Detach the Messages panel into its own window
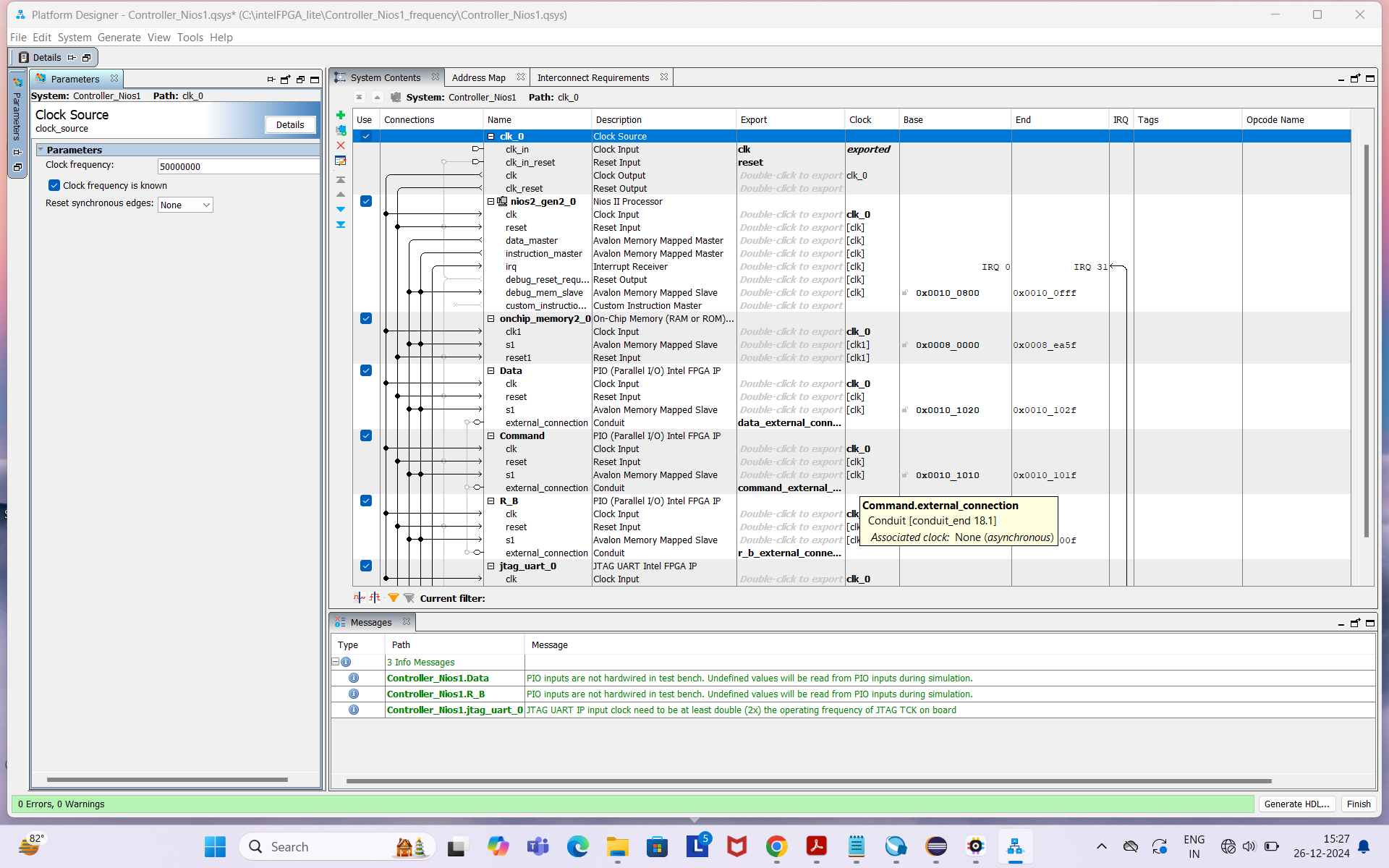1389x868 pixels. 1356,623
